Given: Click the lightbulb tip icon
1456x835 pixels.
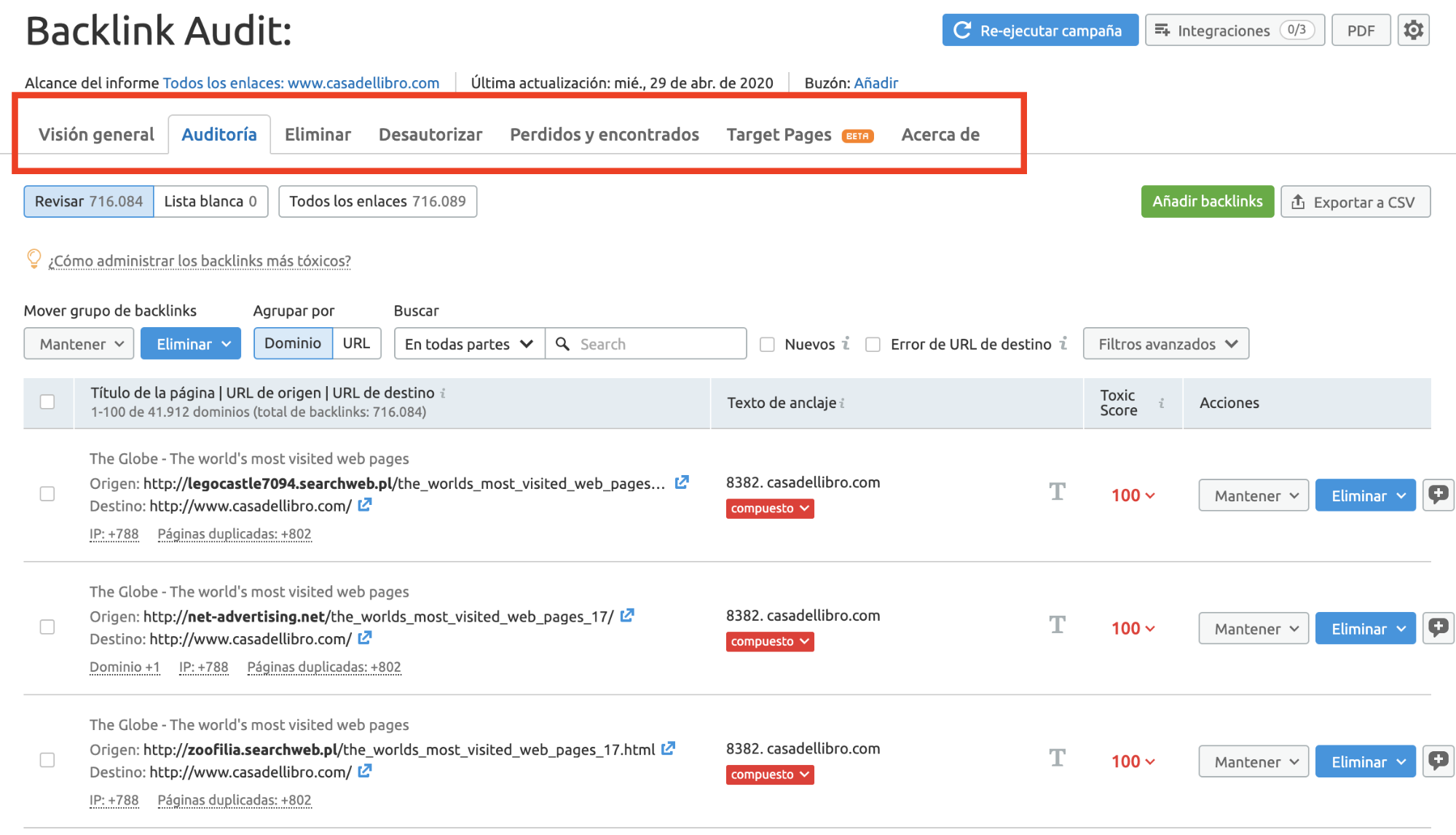Looking at the screenshot, I should point(34,259).
